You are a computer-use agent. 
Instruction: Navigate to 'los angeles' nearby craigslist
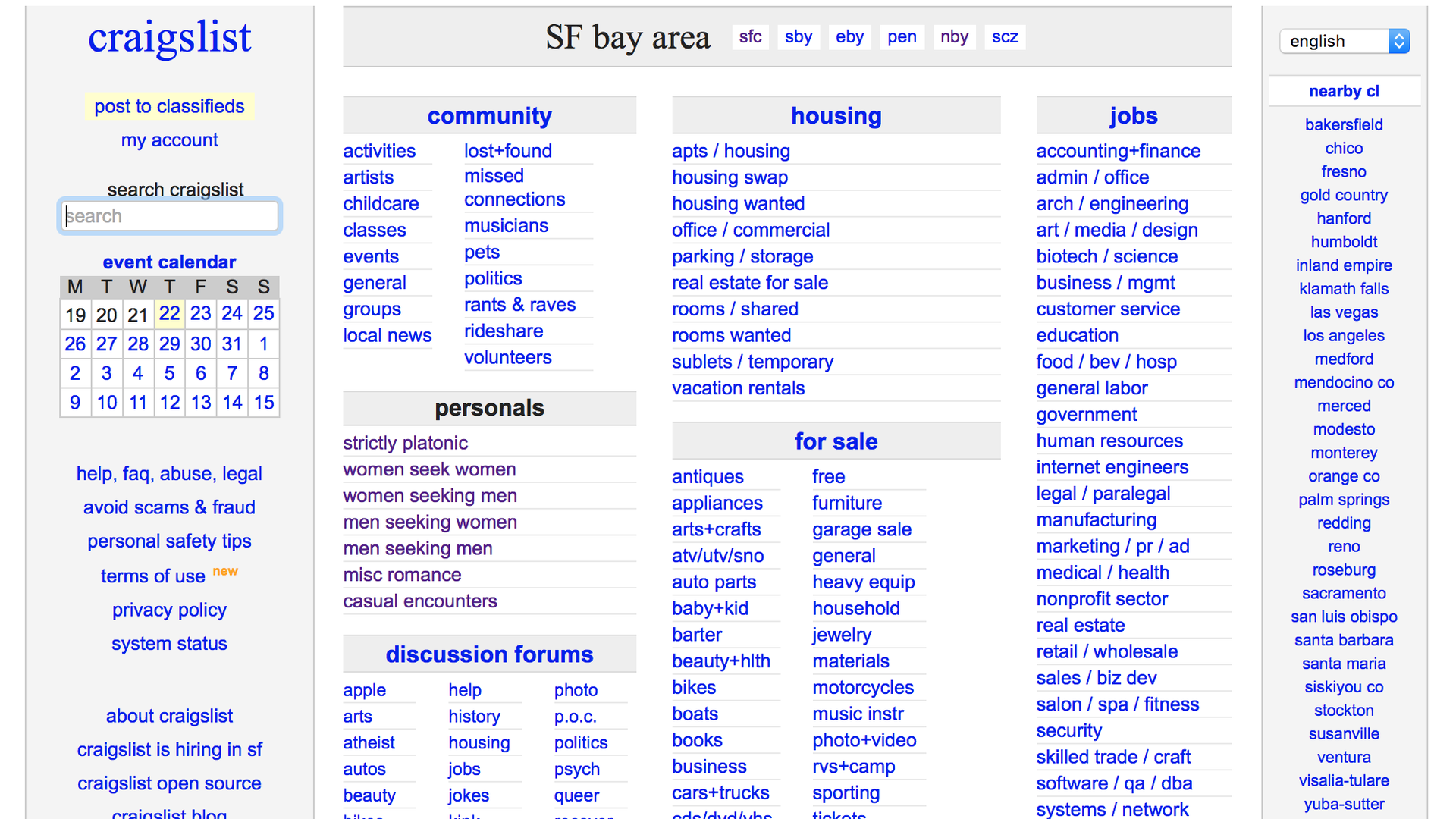click(1345, 335)
